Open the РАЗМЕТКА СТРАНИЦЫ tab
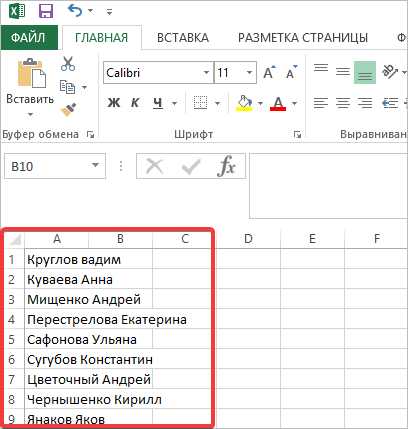This screenshot has height=429, width=408. 303,37
